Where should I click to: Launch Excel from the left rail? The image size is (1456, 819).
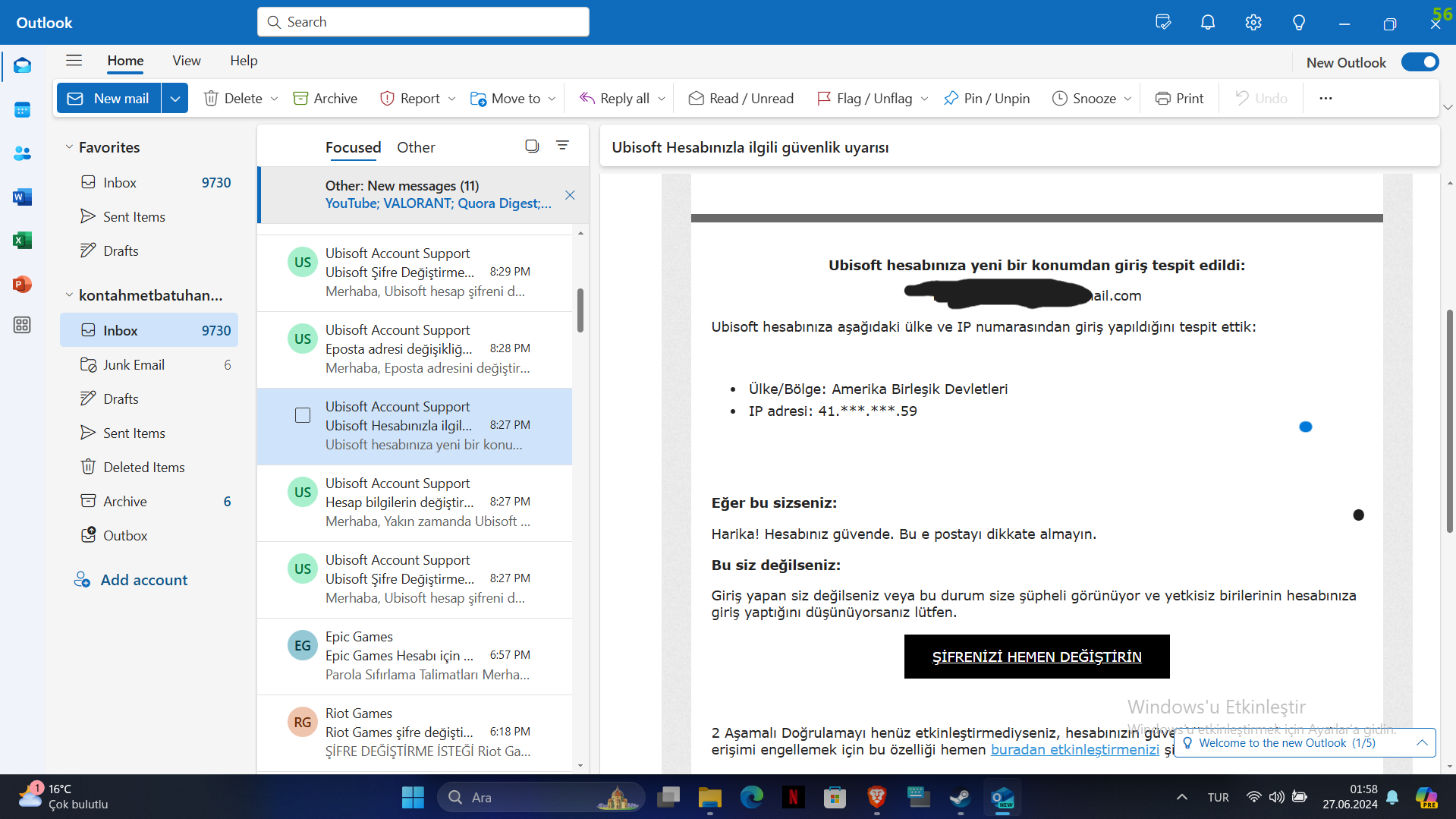[x=22, y=241]
